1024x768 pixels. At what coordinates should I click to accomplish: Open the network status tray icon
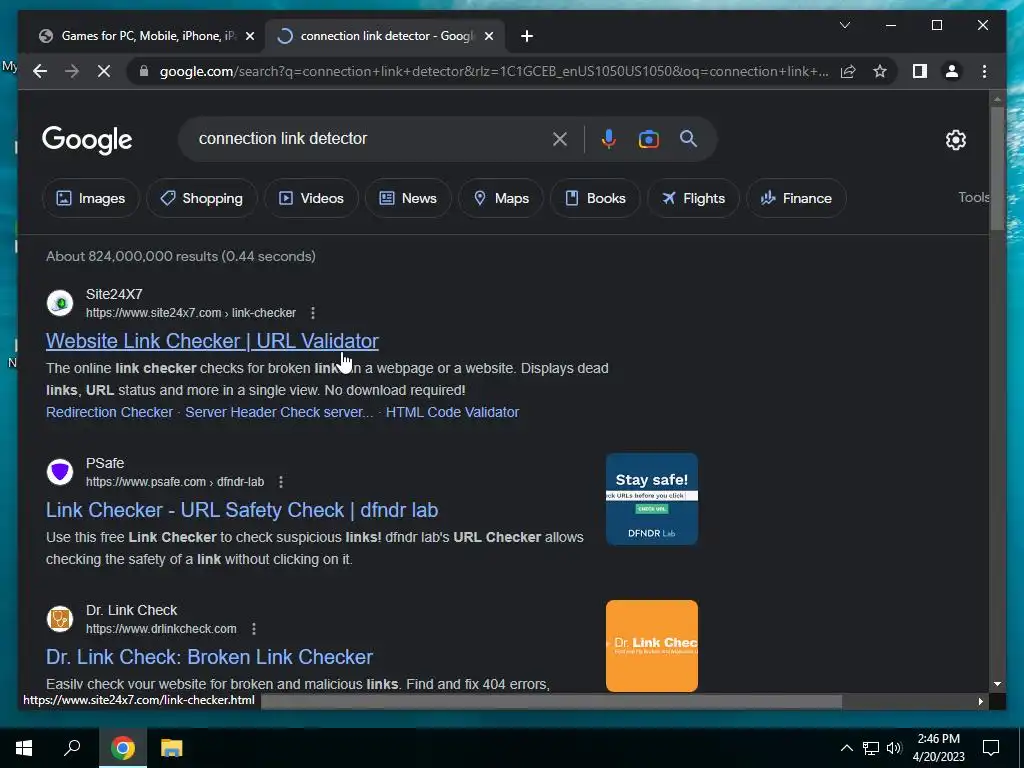click(x=871, y=748)
